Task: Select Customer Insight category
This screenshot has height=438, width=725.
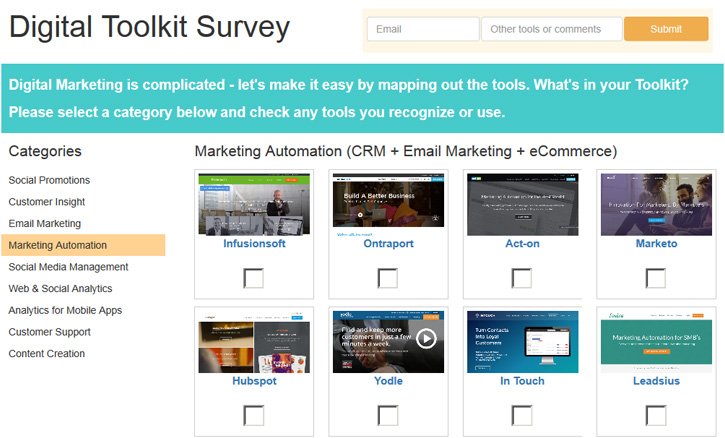Action: pyautogui.click(x=47, y=202)
